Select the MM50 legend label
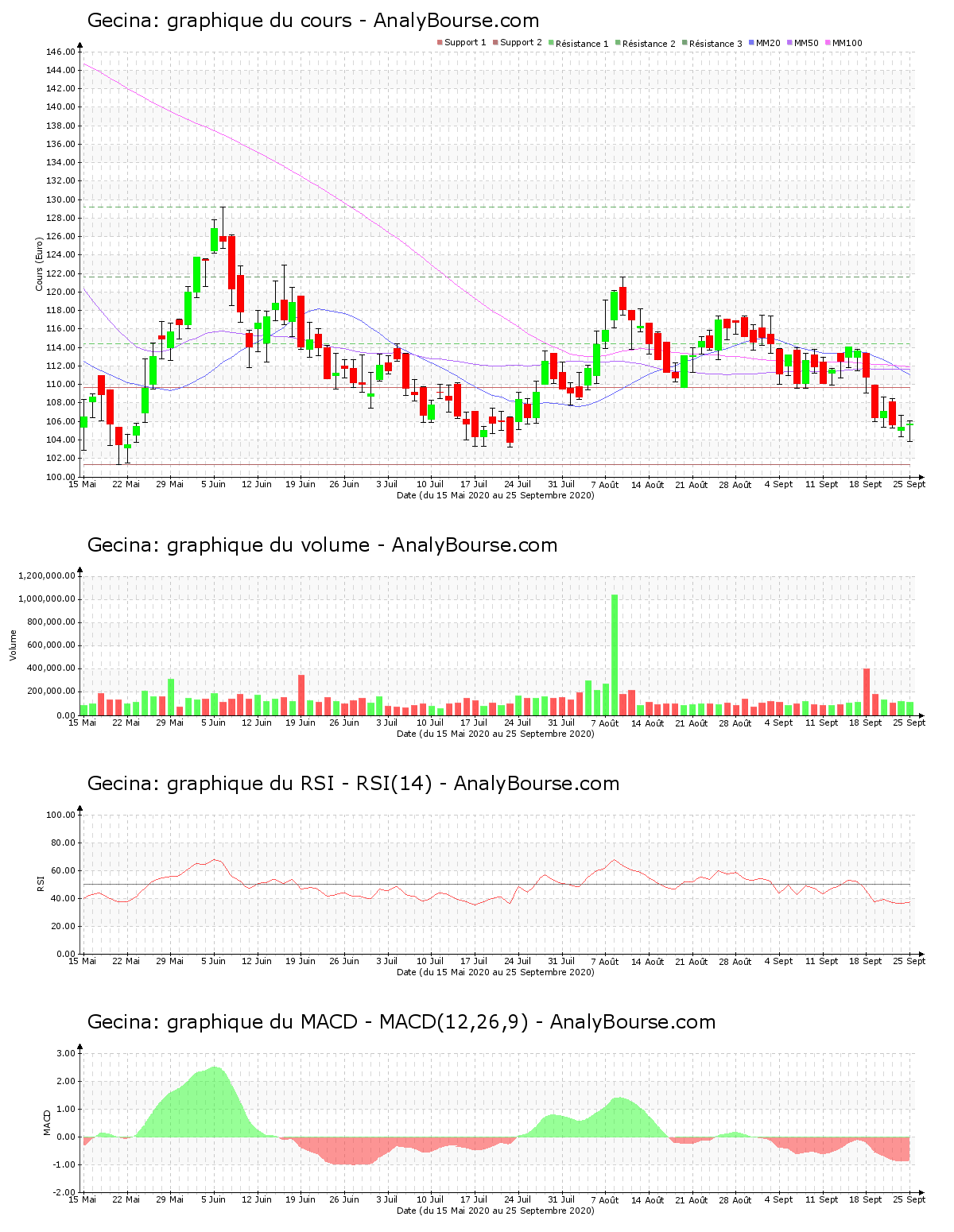This screenshot has height=1232, width=954. 806,43
